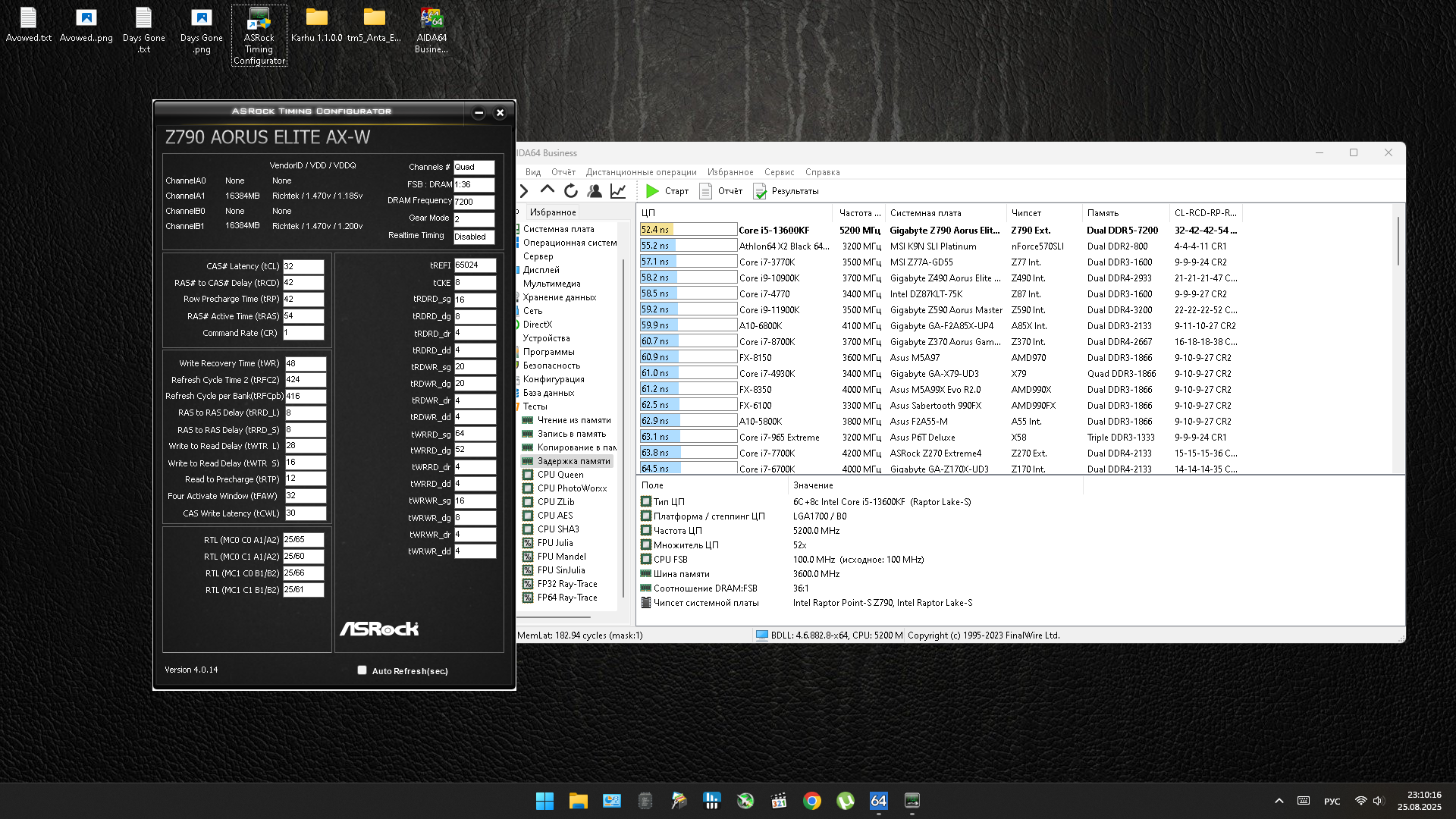Select Чтение из памяти test item
The height and width of the screenshot is (819, 1456).
573,420
